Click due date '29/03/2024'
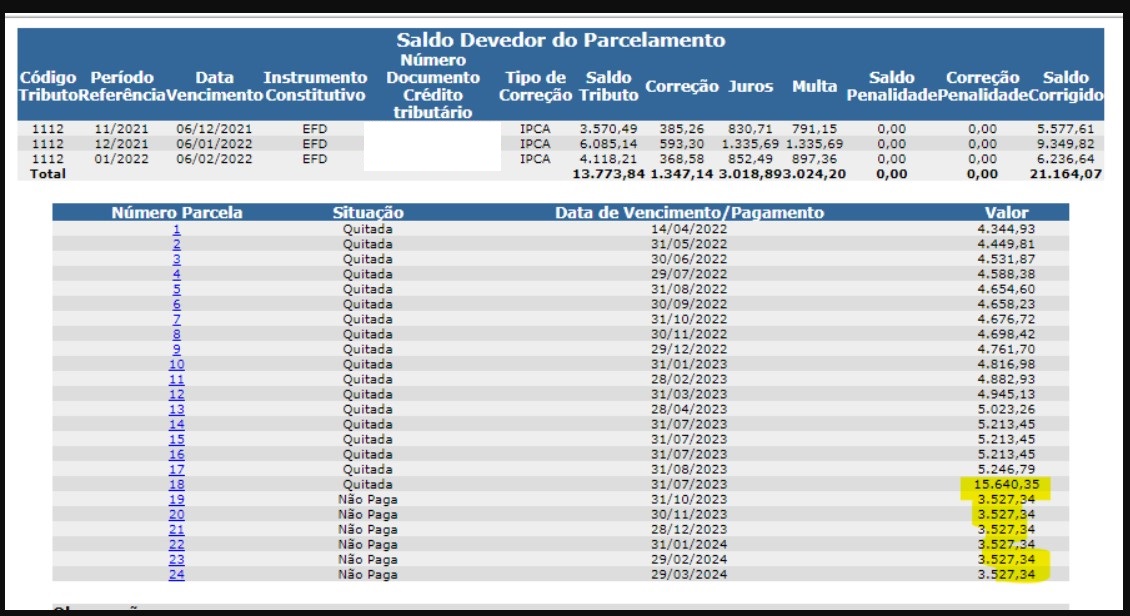 (689, 574)
